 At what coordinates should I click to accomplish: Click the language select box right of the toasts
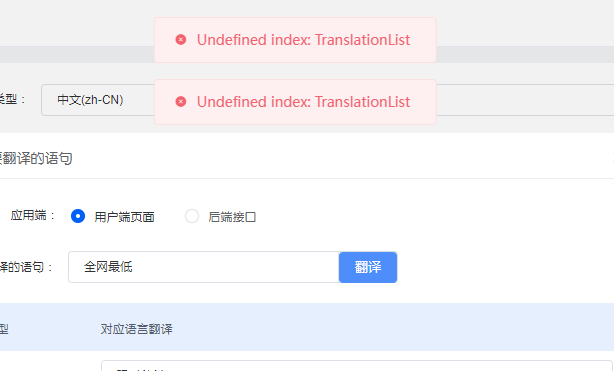pyautogui.click(x=525, y=100)
